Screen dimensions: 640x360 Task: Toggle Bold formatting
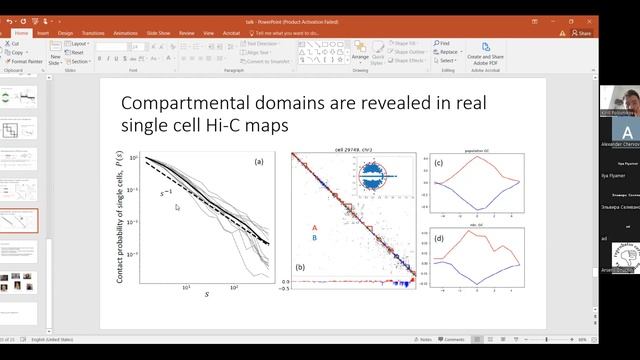[99, 59]
